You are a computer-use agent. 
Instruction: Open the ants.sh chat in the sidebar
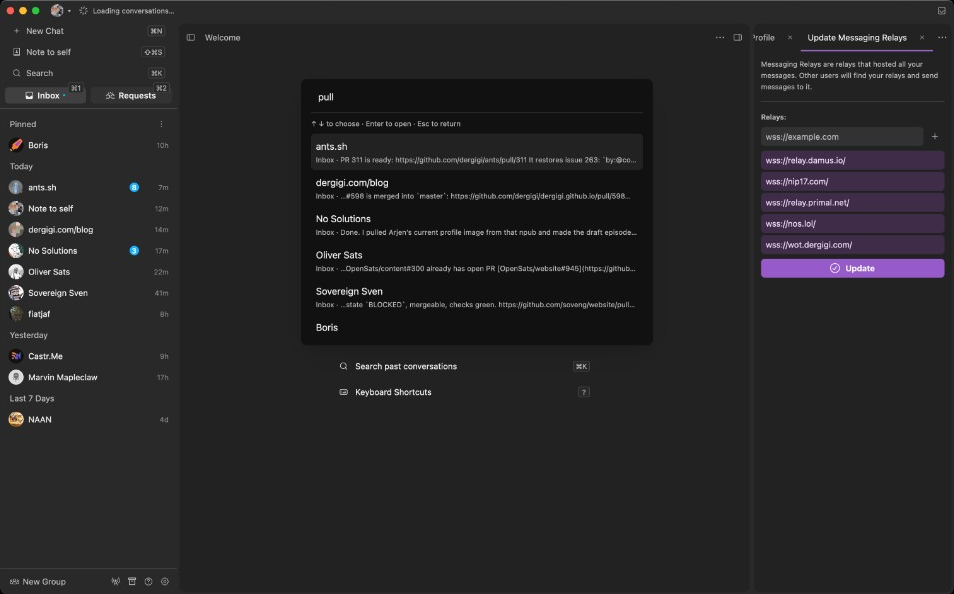(x=89, y=187)
